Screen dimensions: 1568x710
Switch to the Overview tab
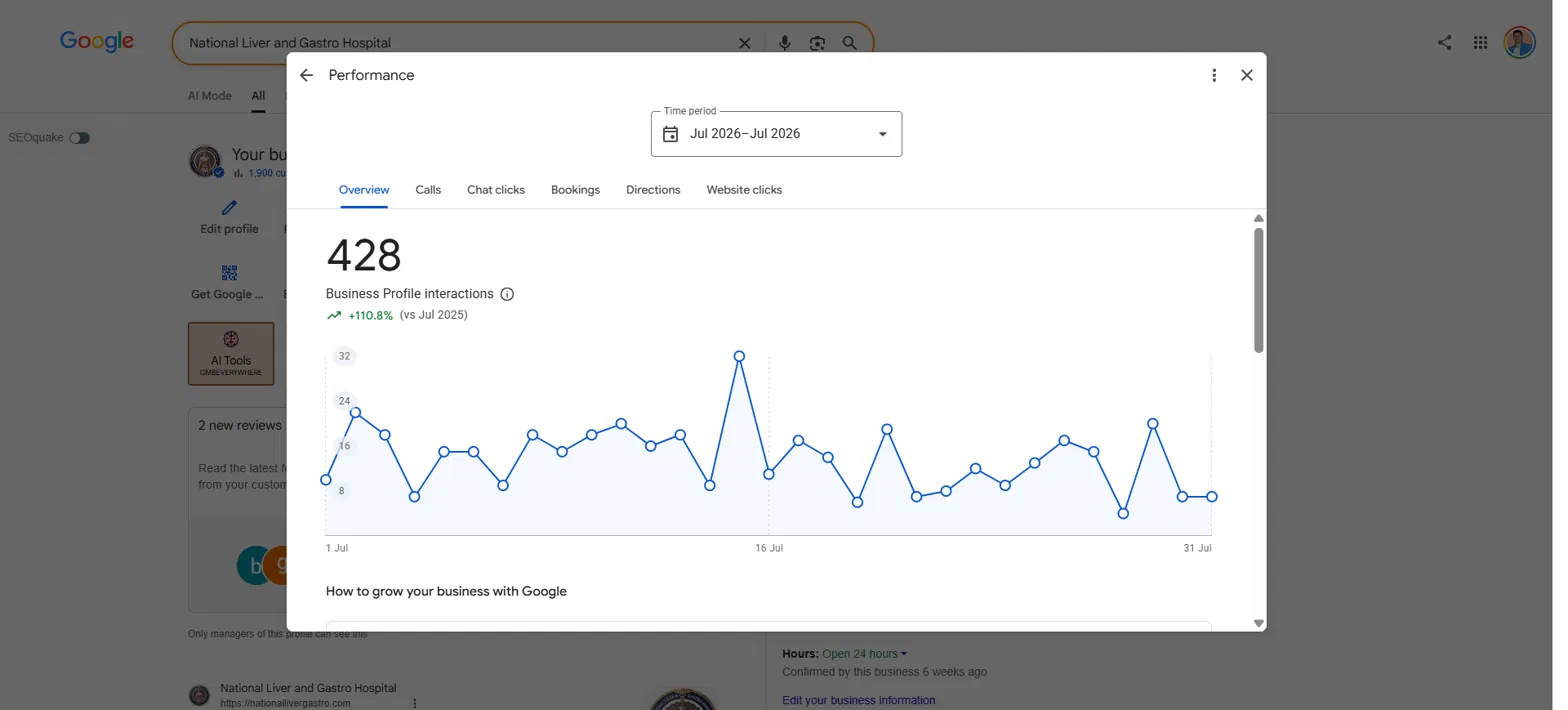click(364, 189)
